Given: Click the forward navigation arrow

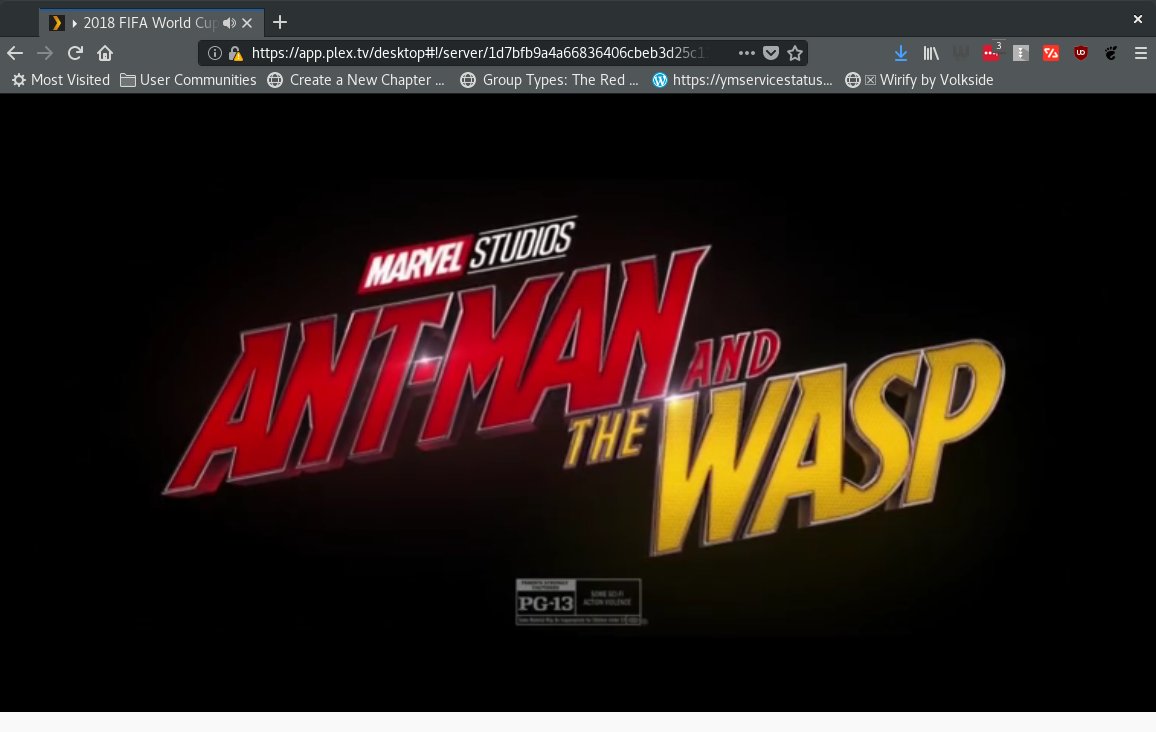Looking at the screenshot, I should pyautogui.click(x=45, y=53).
